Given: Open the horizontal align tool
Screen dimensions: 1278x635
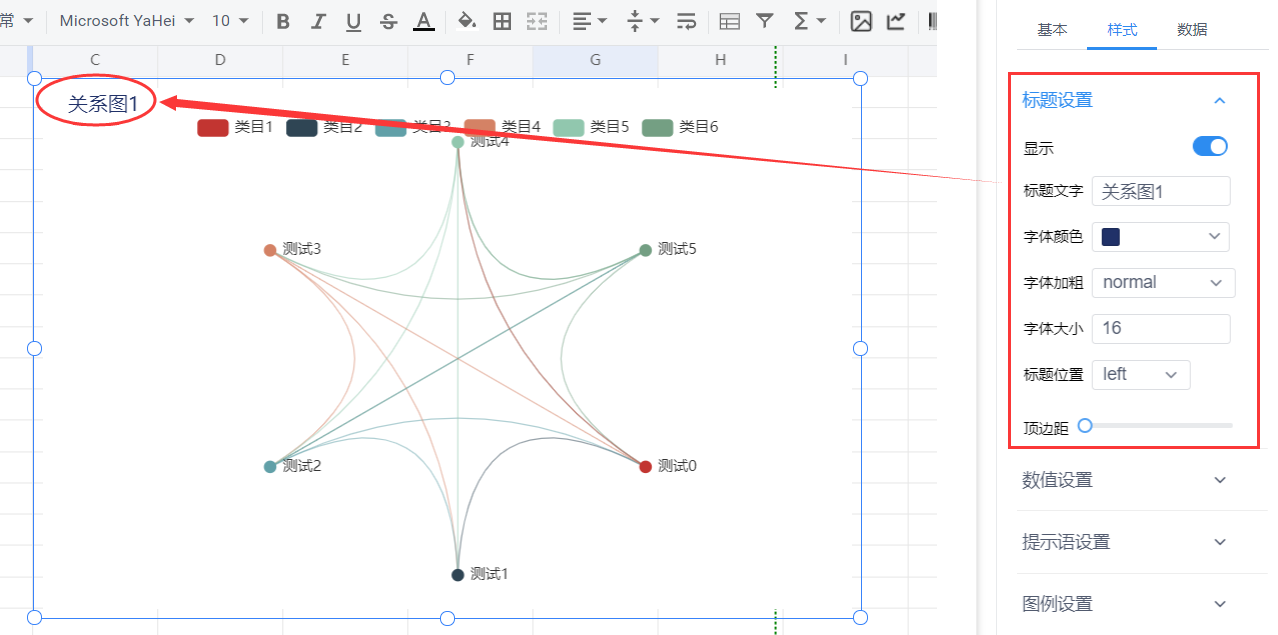Looking at the screenshot, I should click(x=582, y=21).
